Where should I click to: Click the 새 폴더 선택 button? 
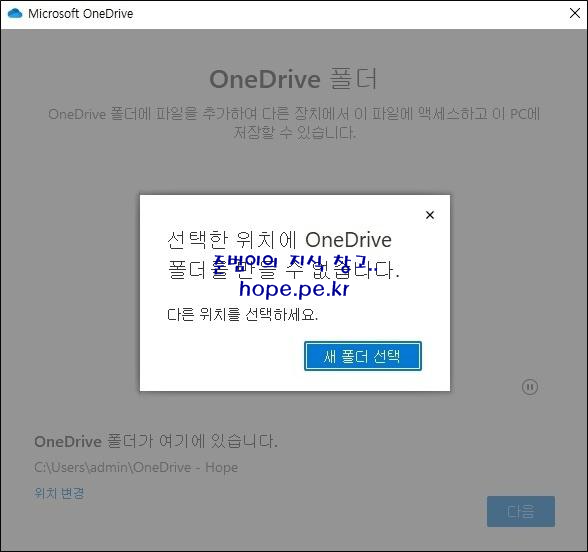(363, 356)
